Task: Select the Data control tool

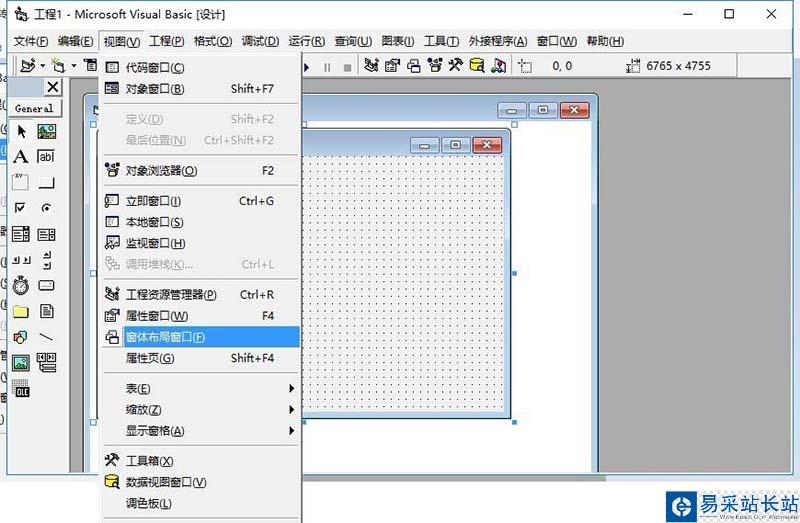Action: pyautogui.click(x=46, y=363)
